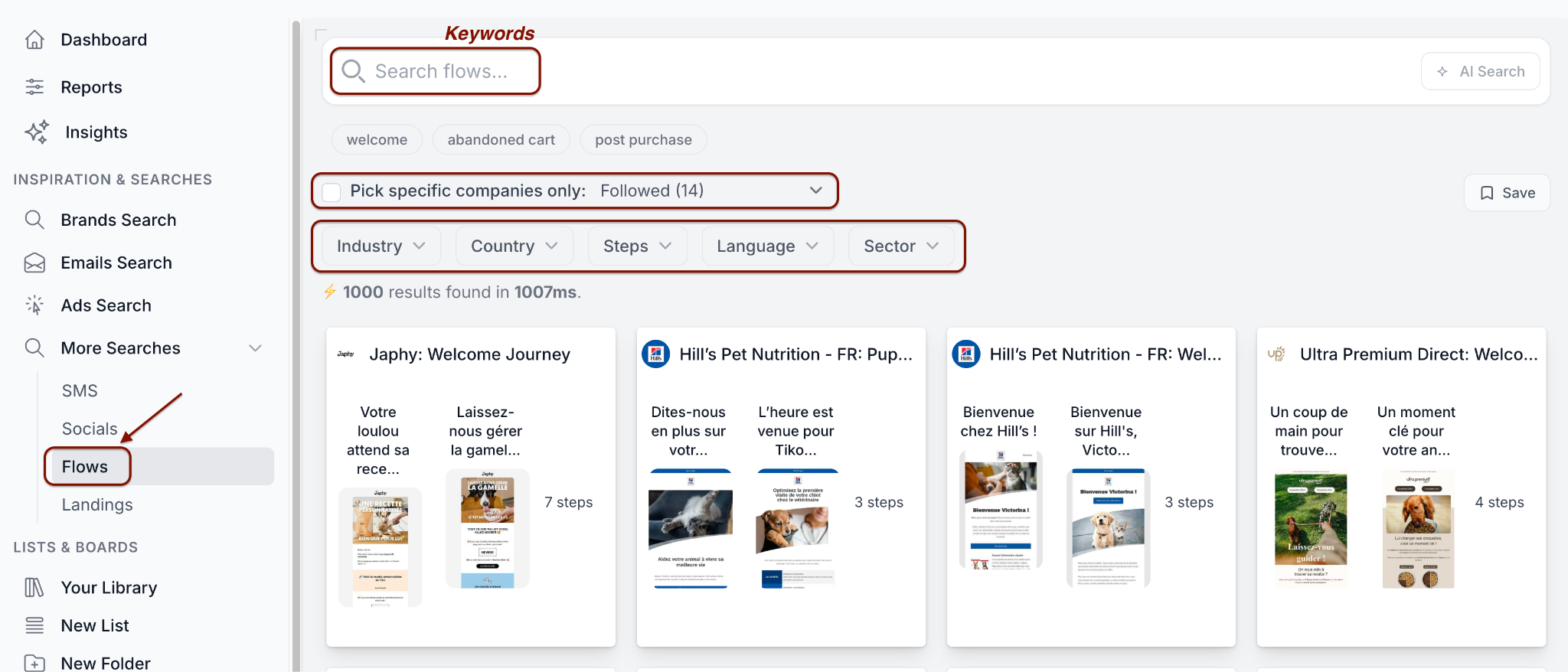
Task: Open the Hill's Pet Nutrition - FR: Wel... flow
Action: pos(1106,354)
